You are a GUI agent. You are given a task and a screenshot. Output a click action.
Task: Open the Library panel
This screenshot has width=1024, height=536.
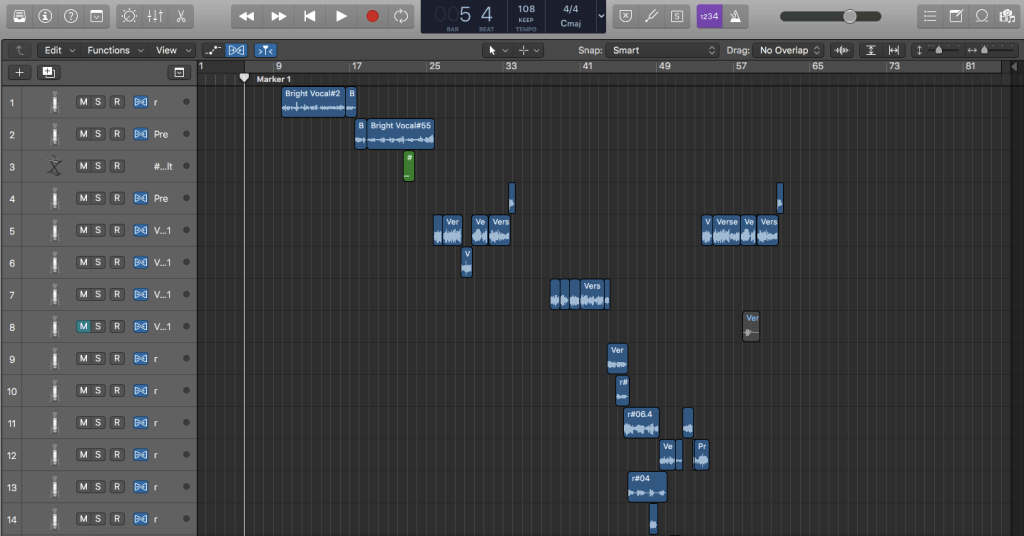[20, 16]
